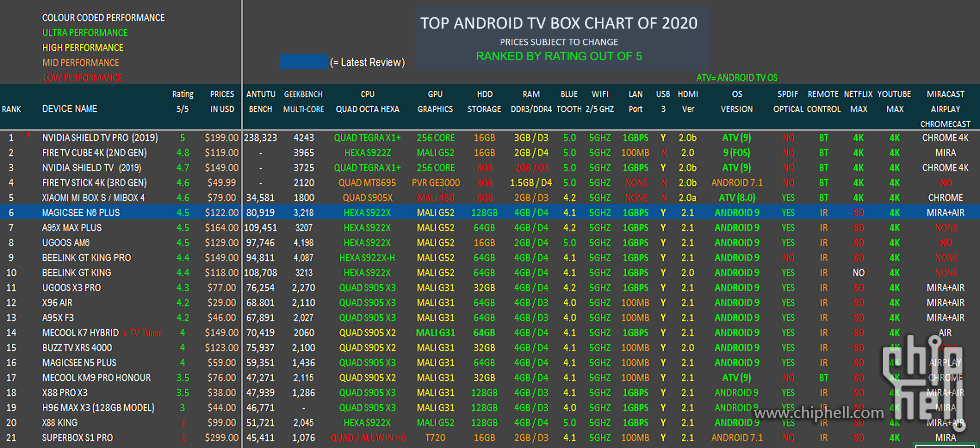The height and width of the screenshot is (448, 980).
Task: Click the 'HEXA S922X-H' CPU cell
Action: [368, 257]
